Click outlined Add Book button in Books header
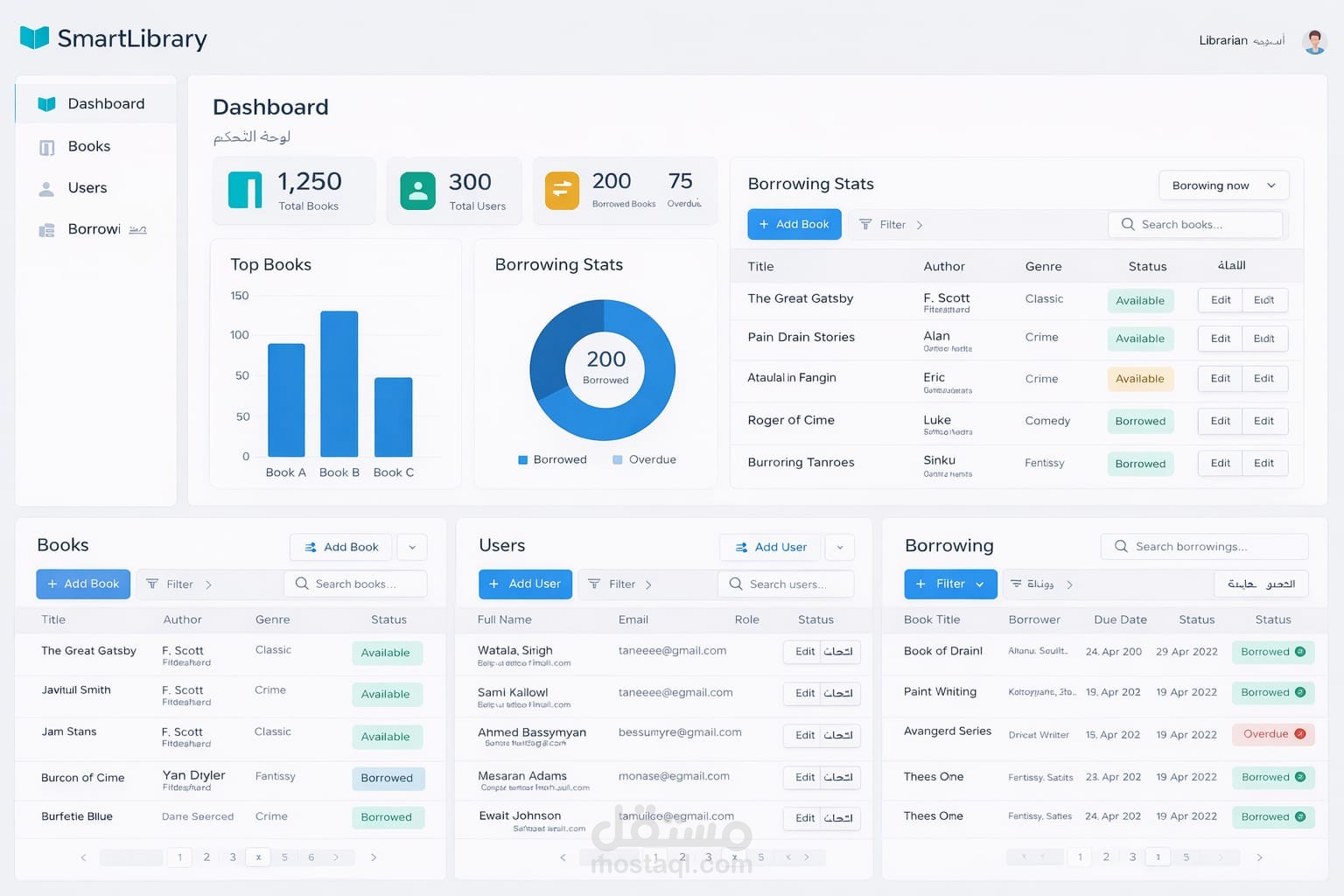The height and width of the screenshot is (896, 1344). tap(341, 547)
